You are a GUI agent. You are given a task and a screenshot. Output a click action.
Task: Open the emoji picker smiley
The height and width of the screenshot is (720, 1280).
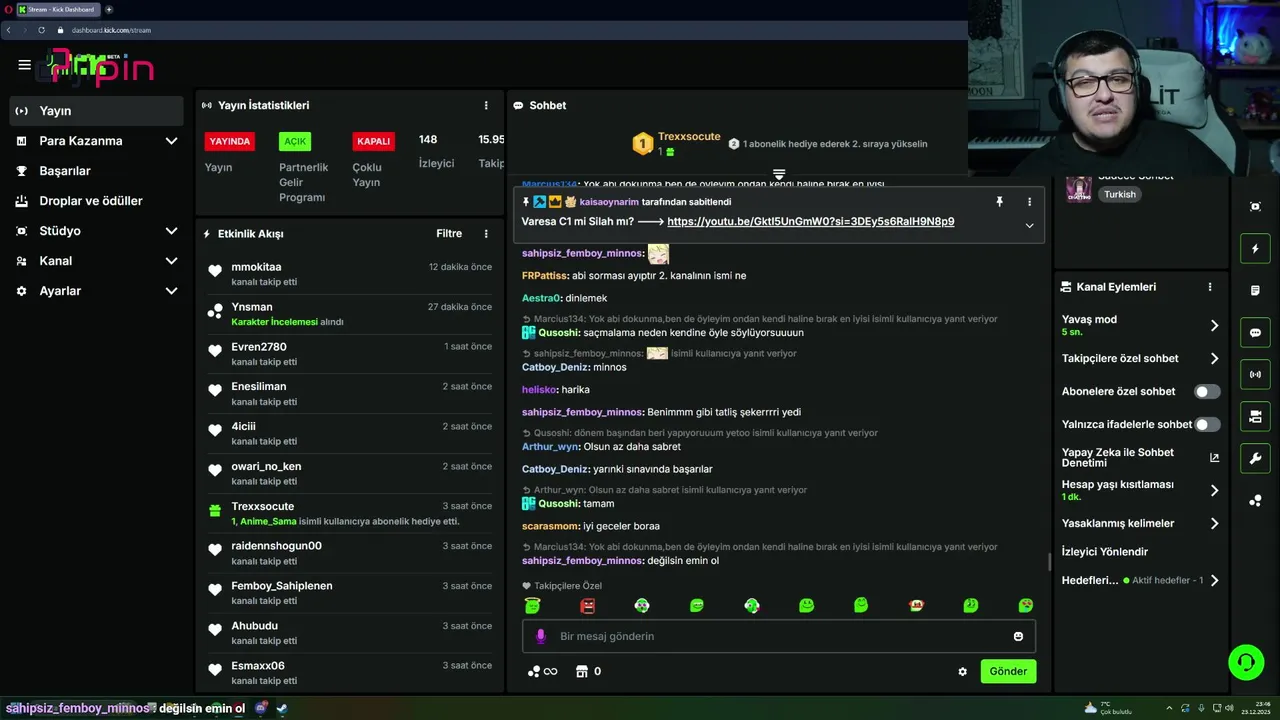click(x=1018, y=636)
